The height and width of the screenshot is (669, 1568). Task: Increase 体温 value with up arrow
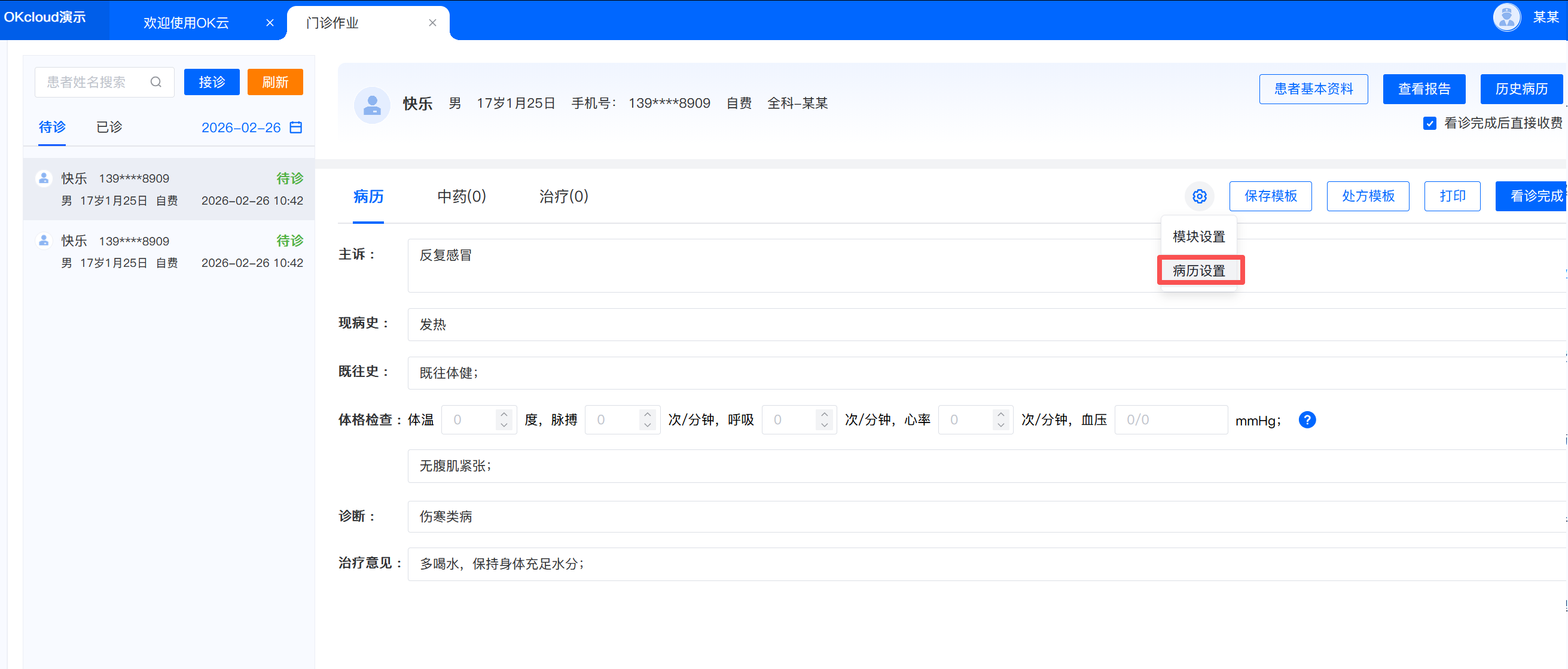tap(504, 413)
